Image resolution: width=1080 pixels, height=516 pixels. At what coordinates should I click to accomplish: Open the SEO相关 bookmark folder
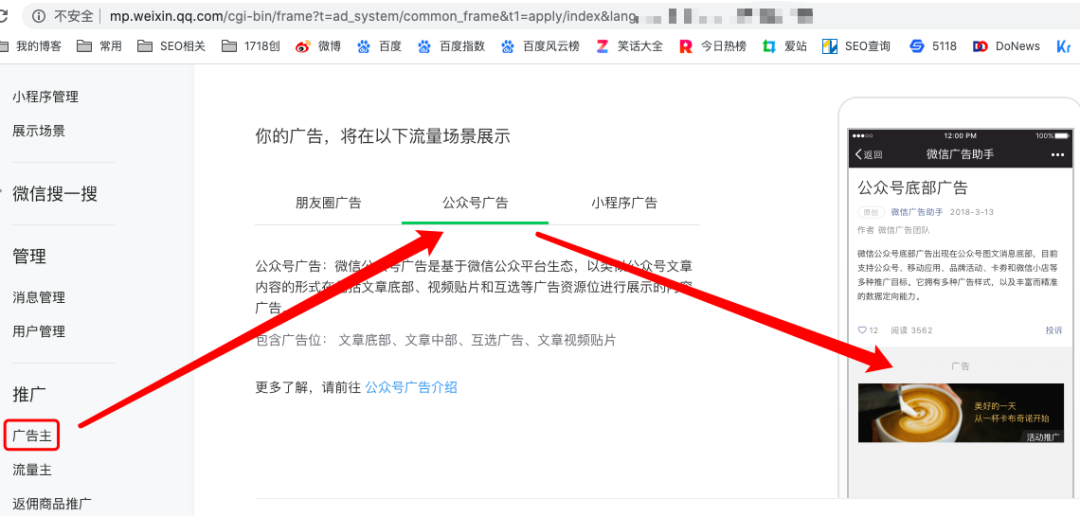172,47
